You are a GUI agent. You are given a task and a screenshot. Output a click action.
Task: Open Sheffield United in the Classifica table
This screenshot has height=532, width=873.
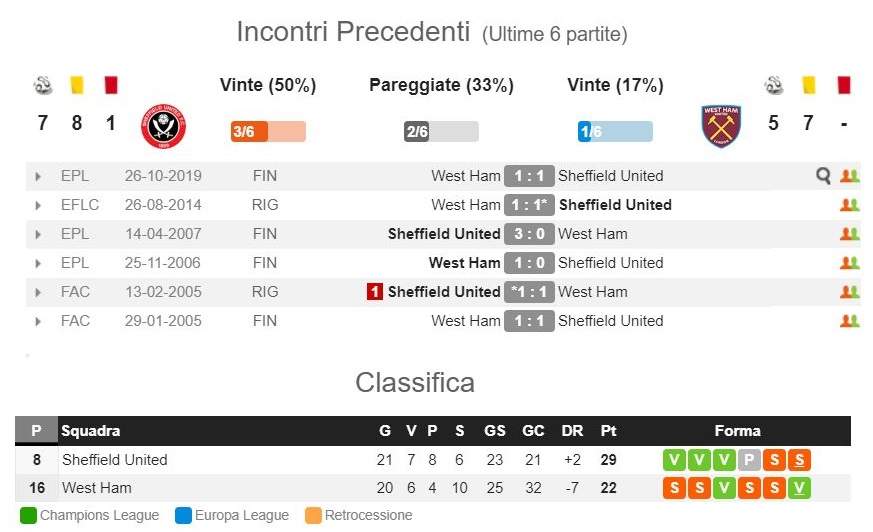coord(114,460)
